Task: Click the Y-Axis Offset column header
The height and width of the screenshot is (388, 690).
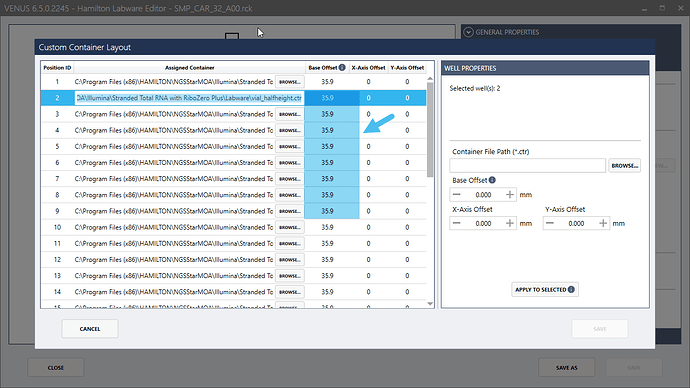Action: (x=407, y=68)
